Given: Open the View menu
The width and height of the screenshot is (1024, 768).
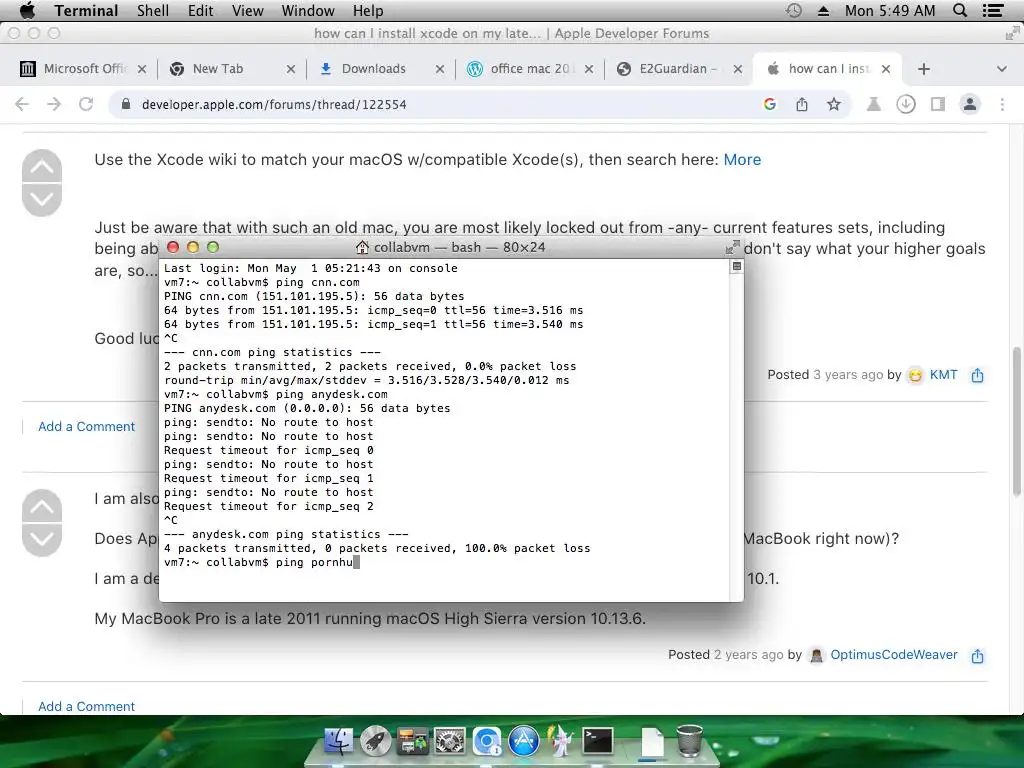Looking at the screenshot, I should pos(248,10).
